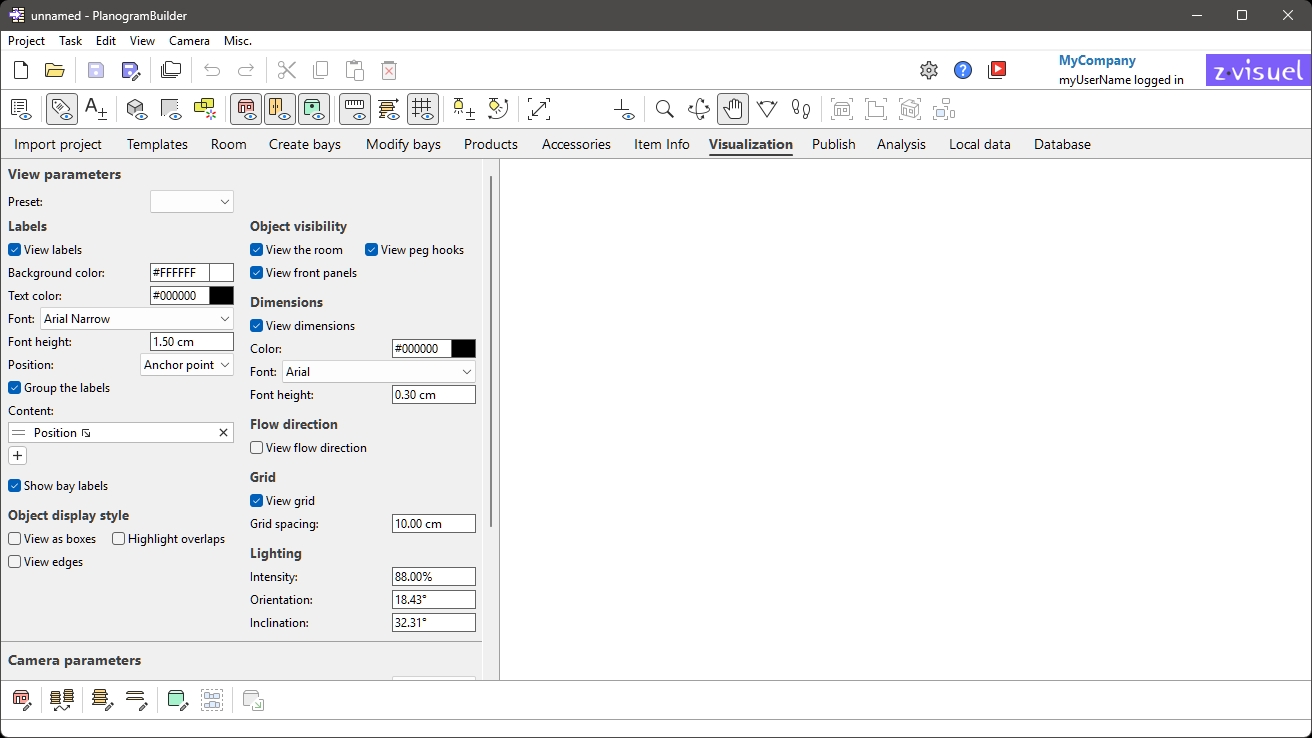The width and height of the screenshot is (1312, 738).
Task: Open video tutorials icon
Action: coord(997,70)
